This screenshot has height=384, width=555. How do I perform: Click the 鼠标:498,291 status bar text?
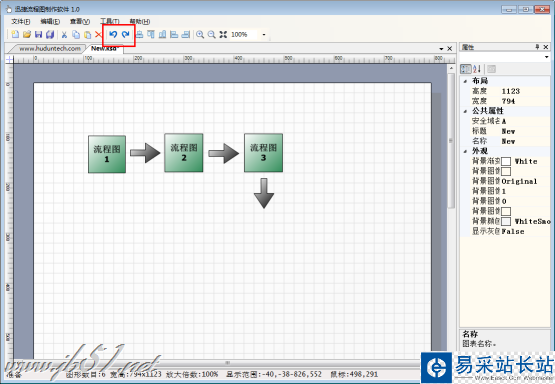tap(354, 374)
